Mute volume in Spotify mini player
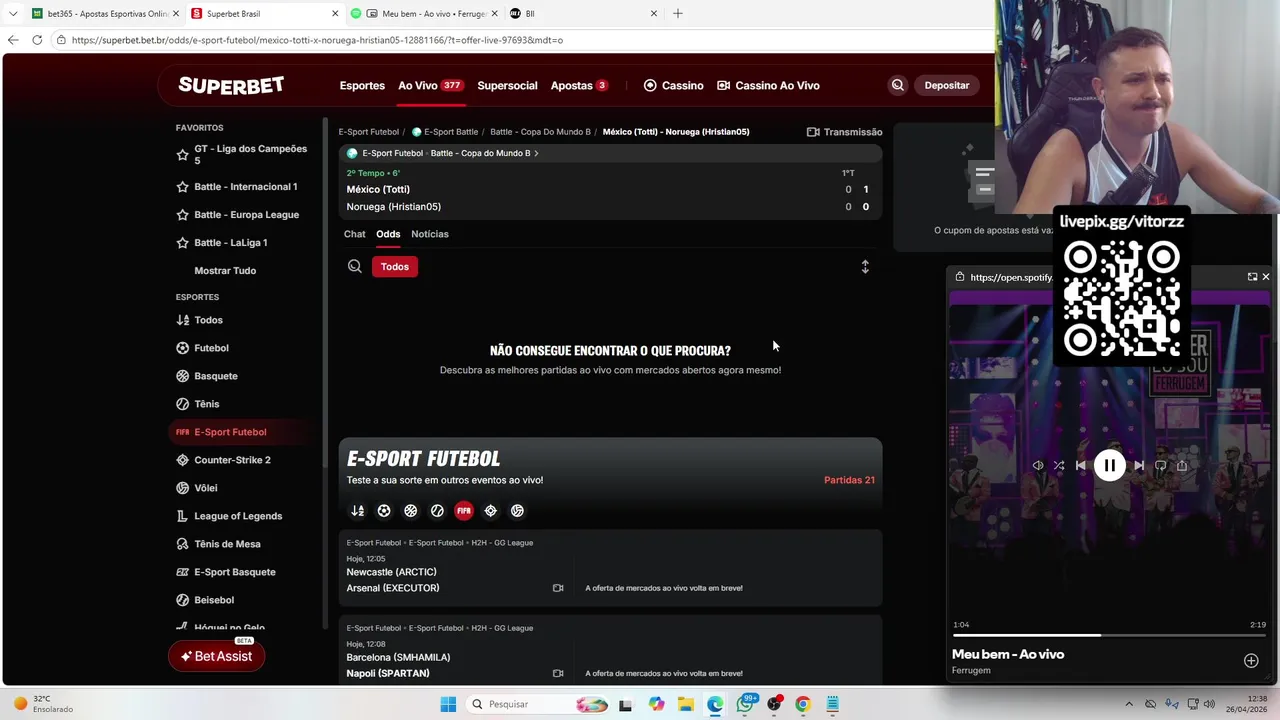The image size is (1280, 720). tap(1038, 466)
